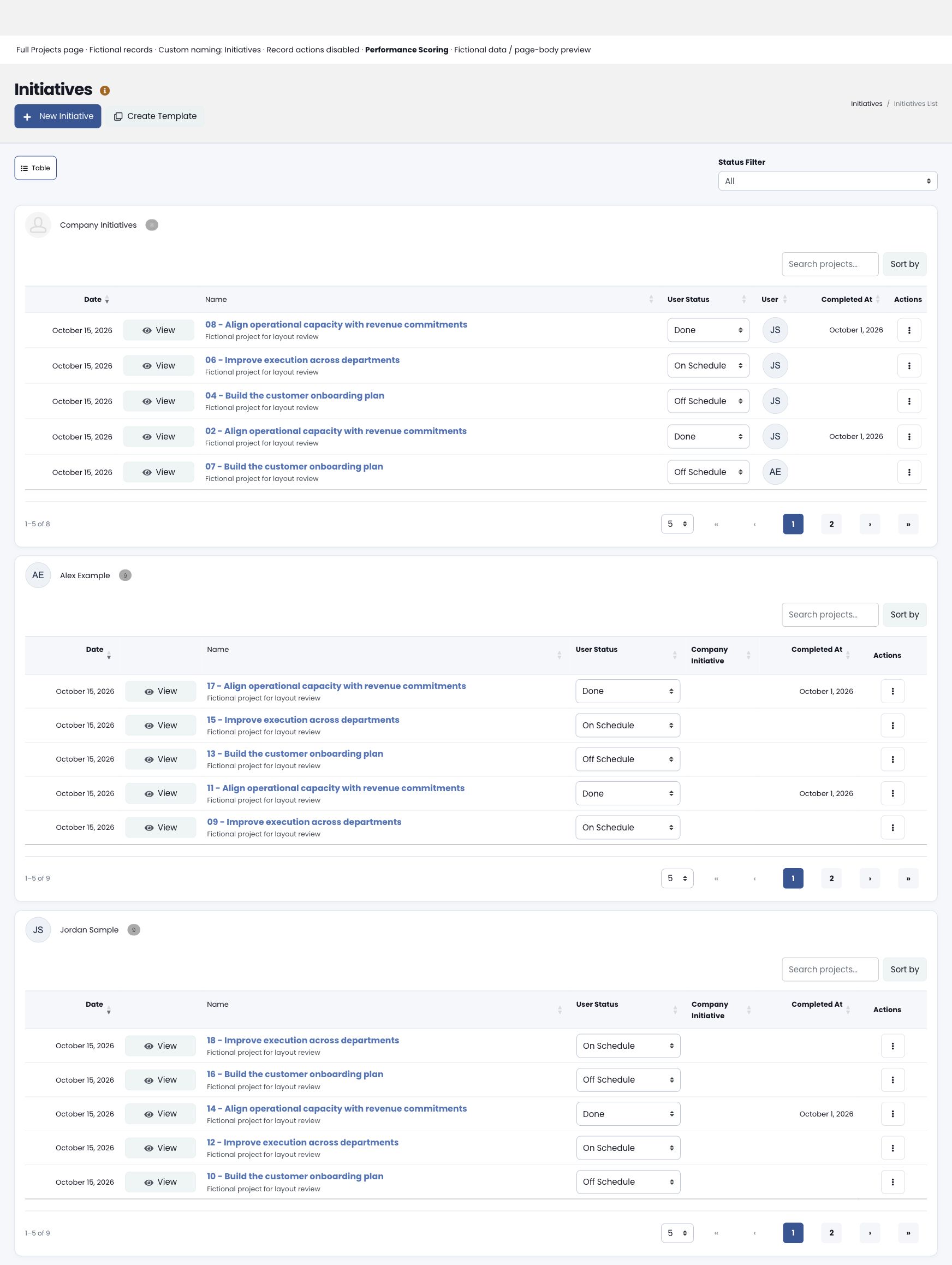Click View button for initiative 16
The image size is (952, 1265).
point(160,1080)
